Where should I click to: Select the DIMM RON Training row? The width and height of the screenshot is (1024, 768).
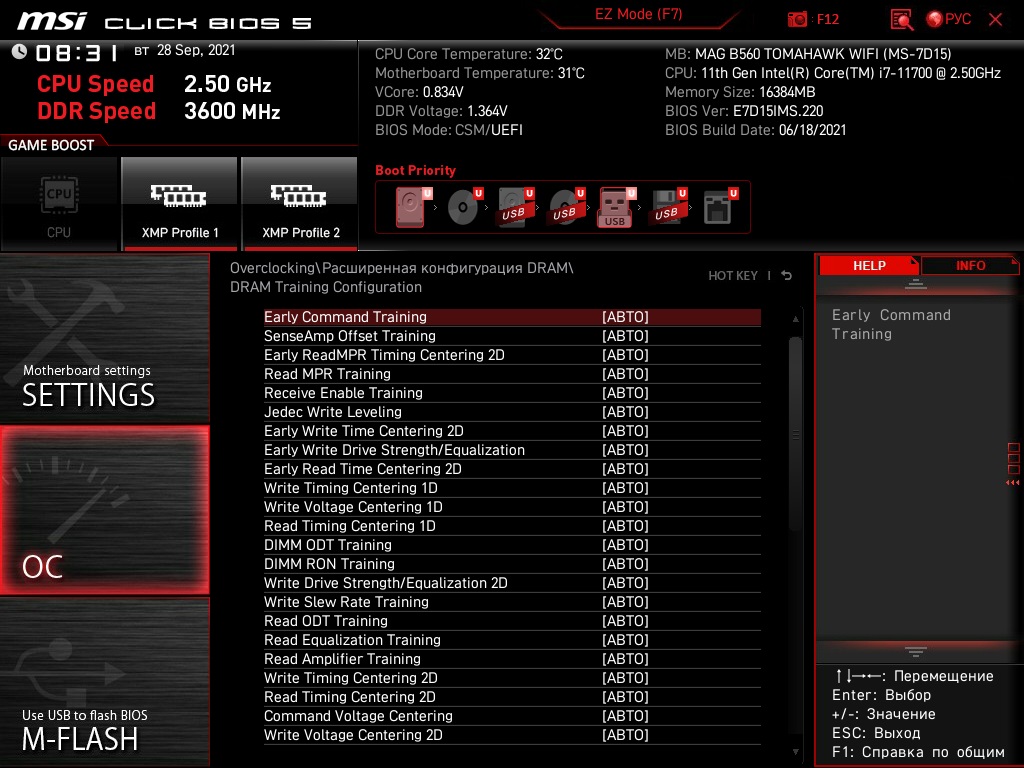[x=512, y=564]
